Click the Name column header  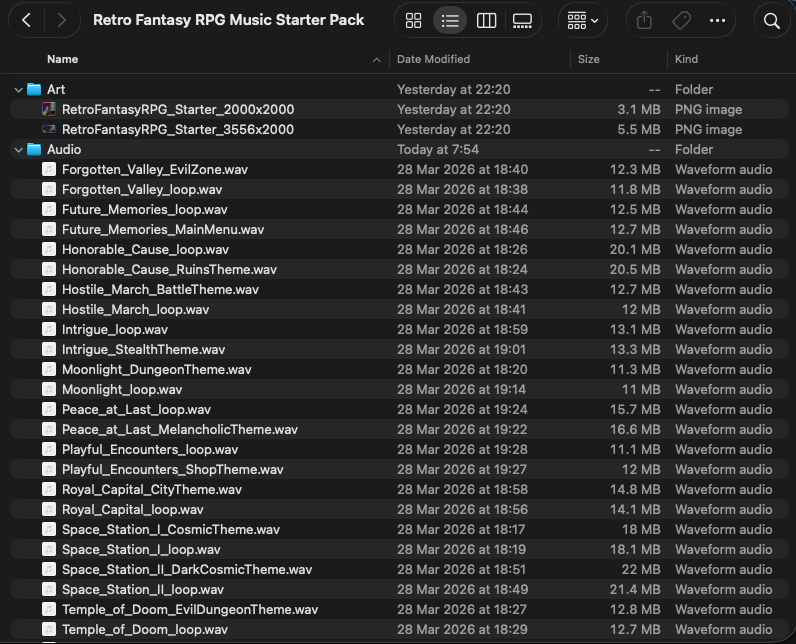[x=62, y=59]
